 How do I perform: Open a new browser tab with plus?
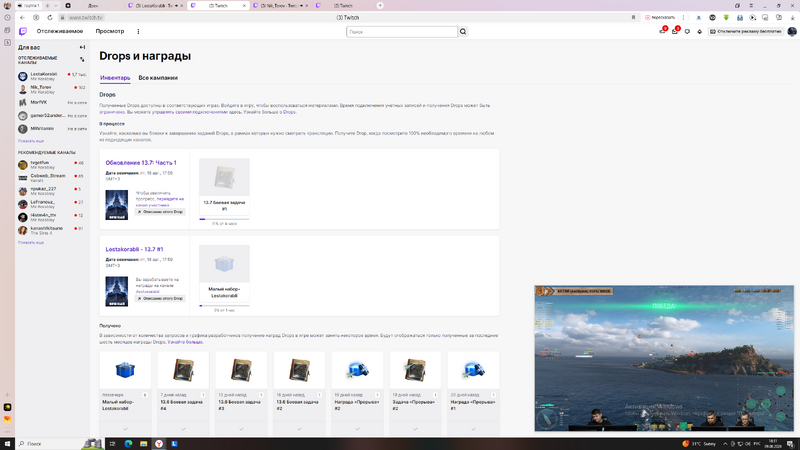(380, 6)
